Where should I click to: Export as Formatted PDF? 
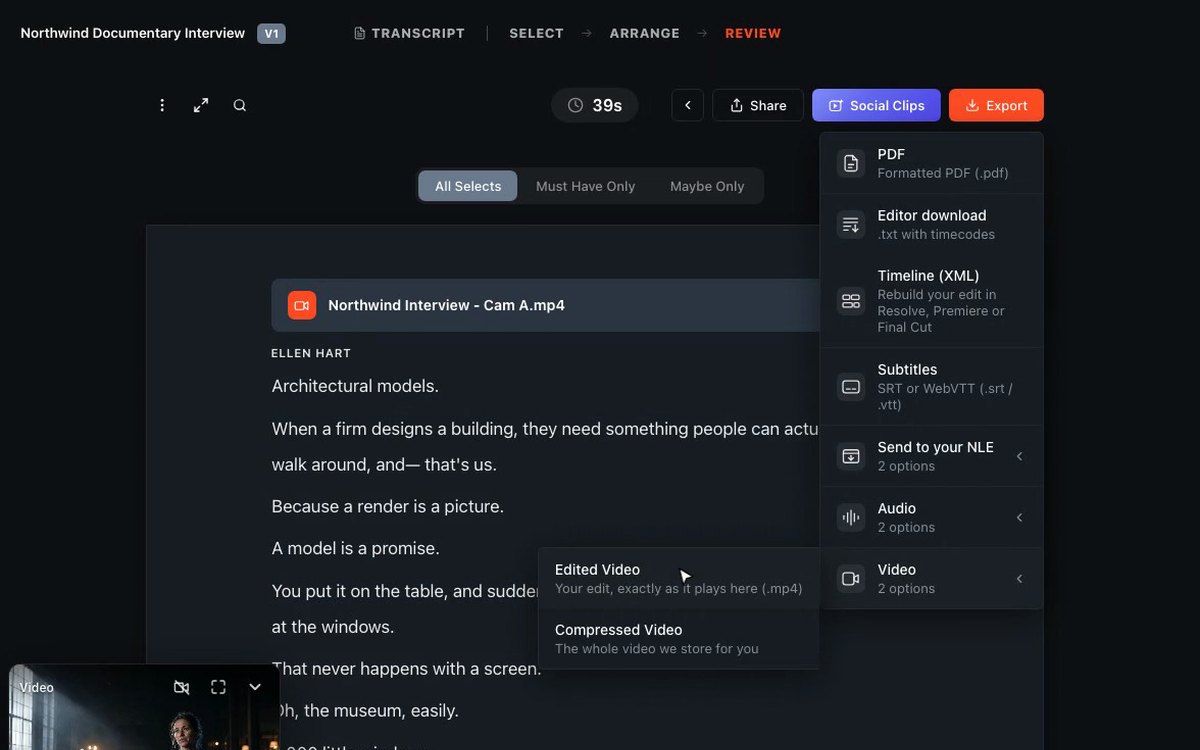(x=931, y=163)
